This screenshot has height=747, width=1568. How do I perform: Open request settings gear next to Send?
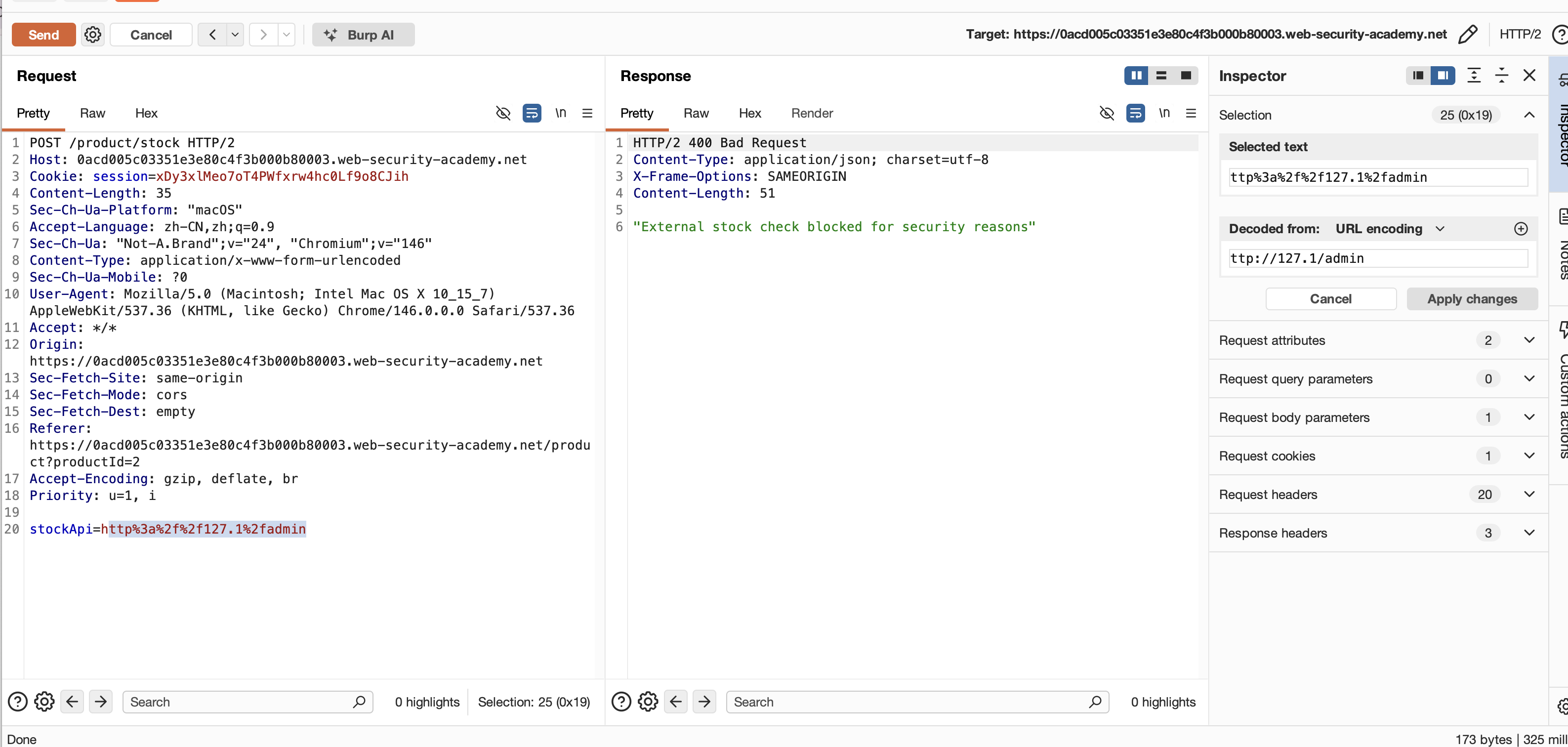point(92,35)
